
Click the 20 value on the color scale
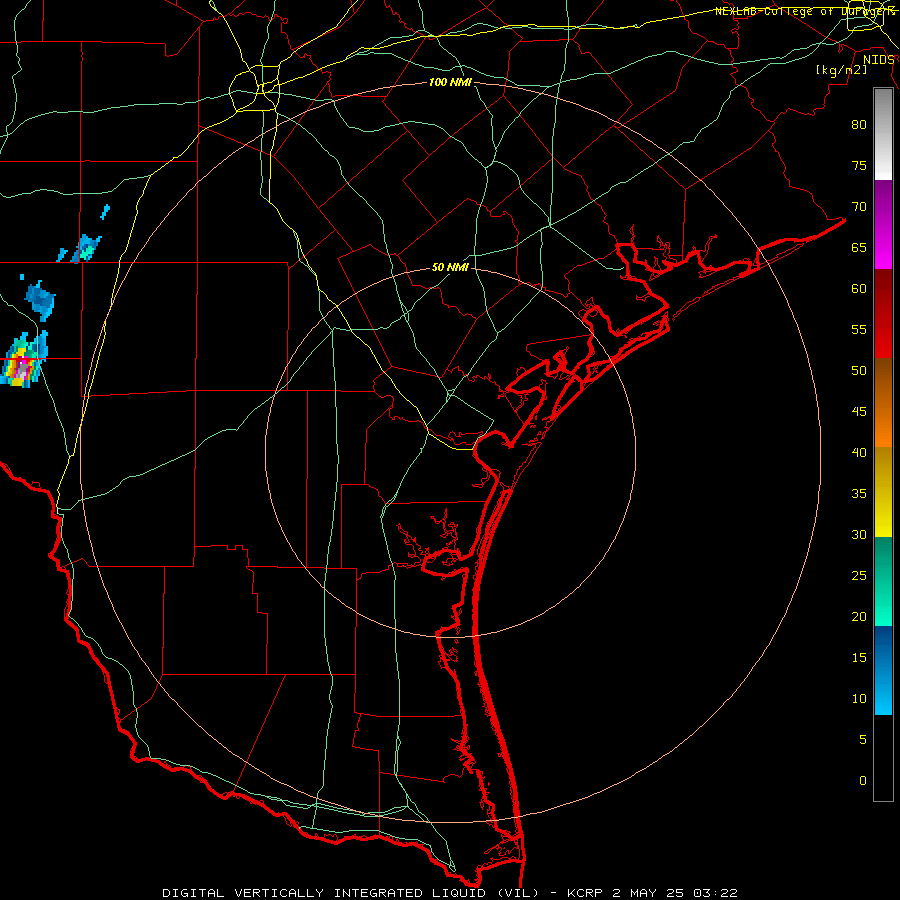[859, 616]
